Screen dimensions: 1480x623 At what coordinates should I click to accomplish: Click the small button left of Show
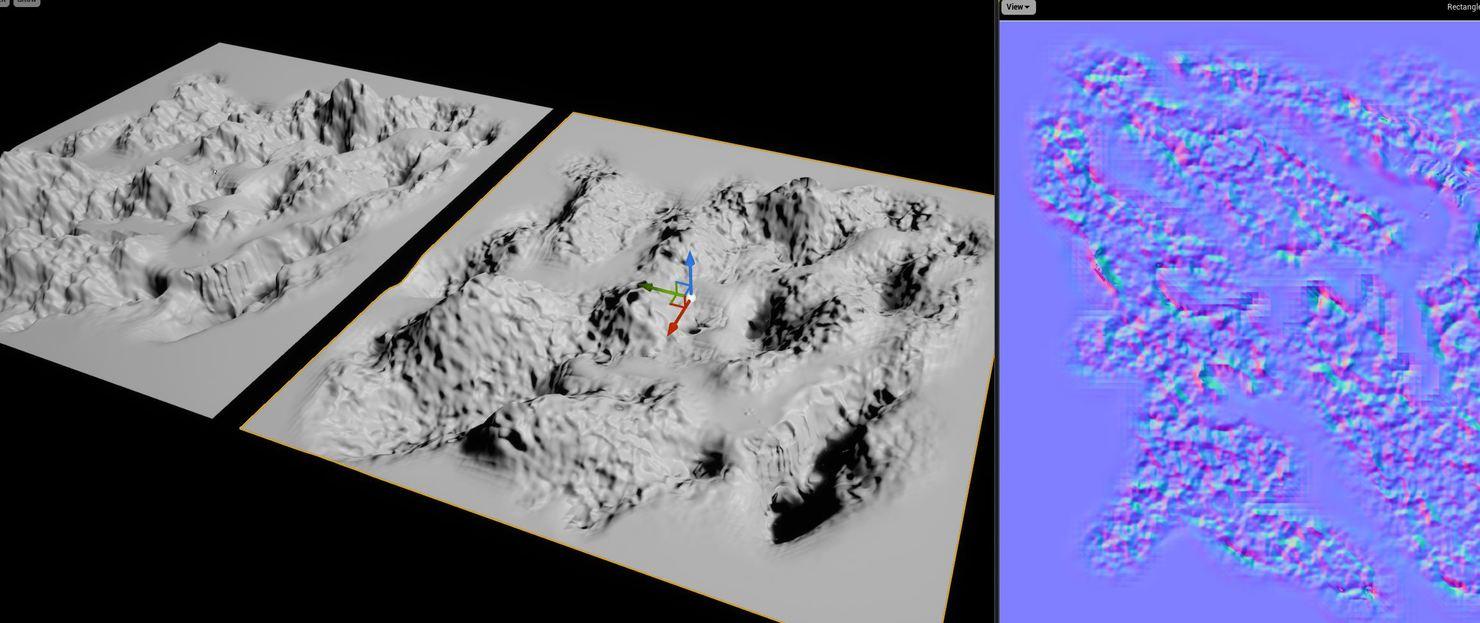(6, 2)
